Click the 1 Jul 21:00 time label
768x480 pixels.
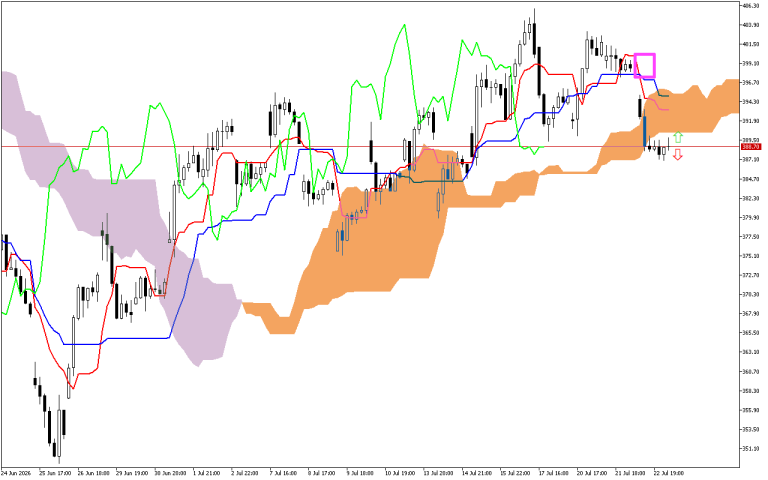tap(206, 473)
